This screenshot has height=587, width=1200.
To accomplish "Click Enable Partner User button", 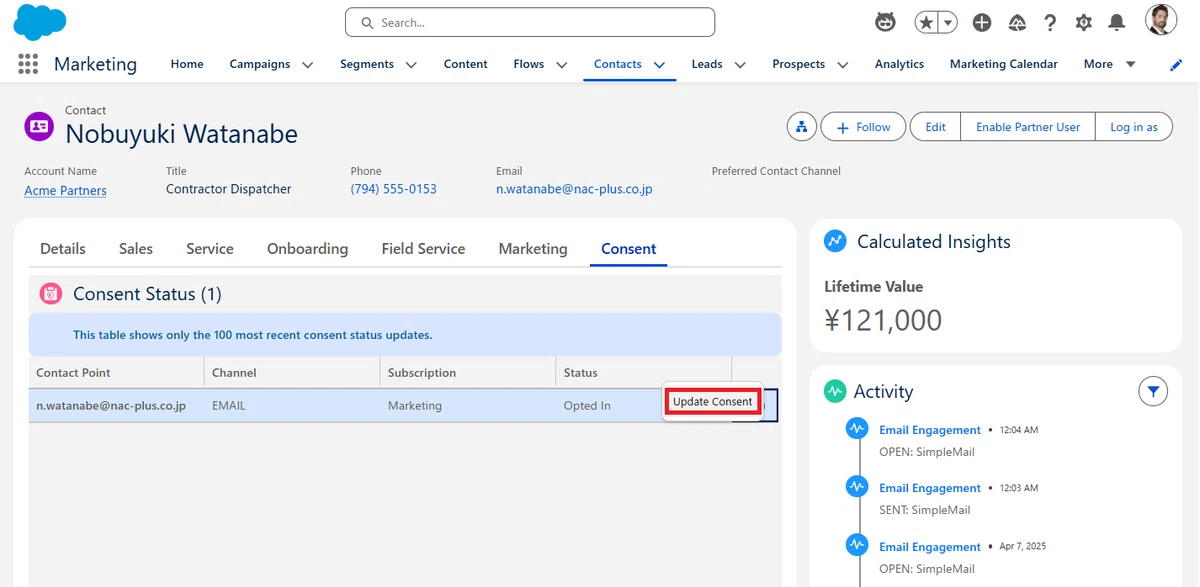I will click(1028, 127).
